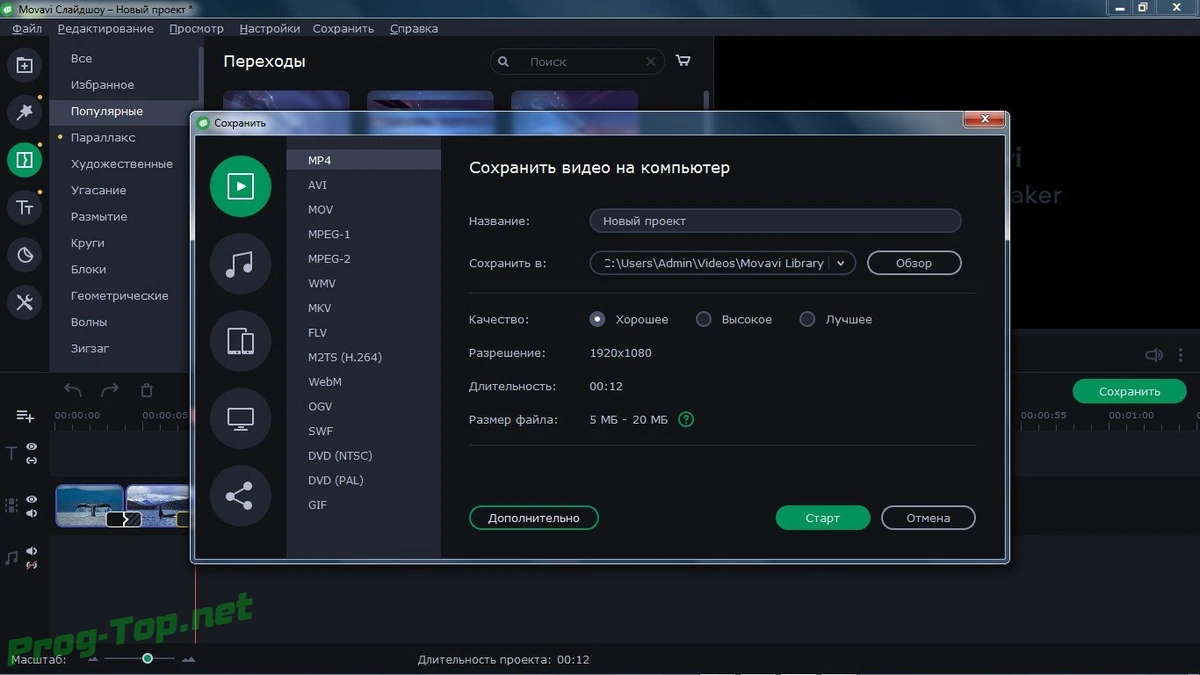Click the zoom in mountain icon

pos(188,659)
